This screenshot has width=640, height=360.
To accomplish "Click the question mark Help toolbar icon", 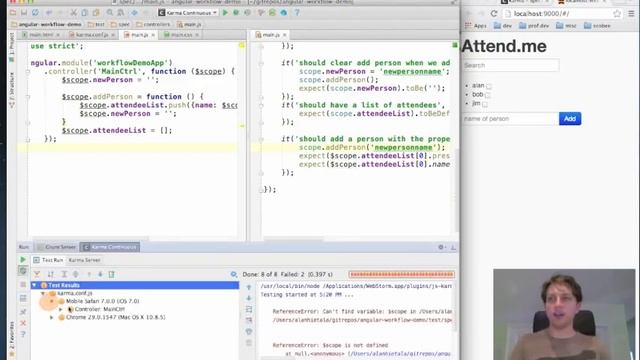I will 297,13.
